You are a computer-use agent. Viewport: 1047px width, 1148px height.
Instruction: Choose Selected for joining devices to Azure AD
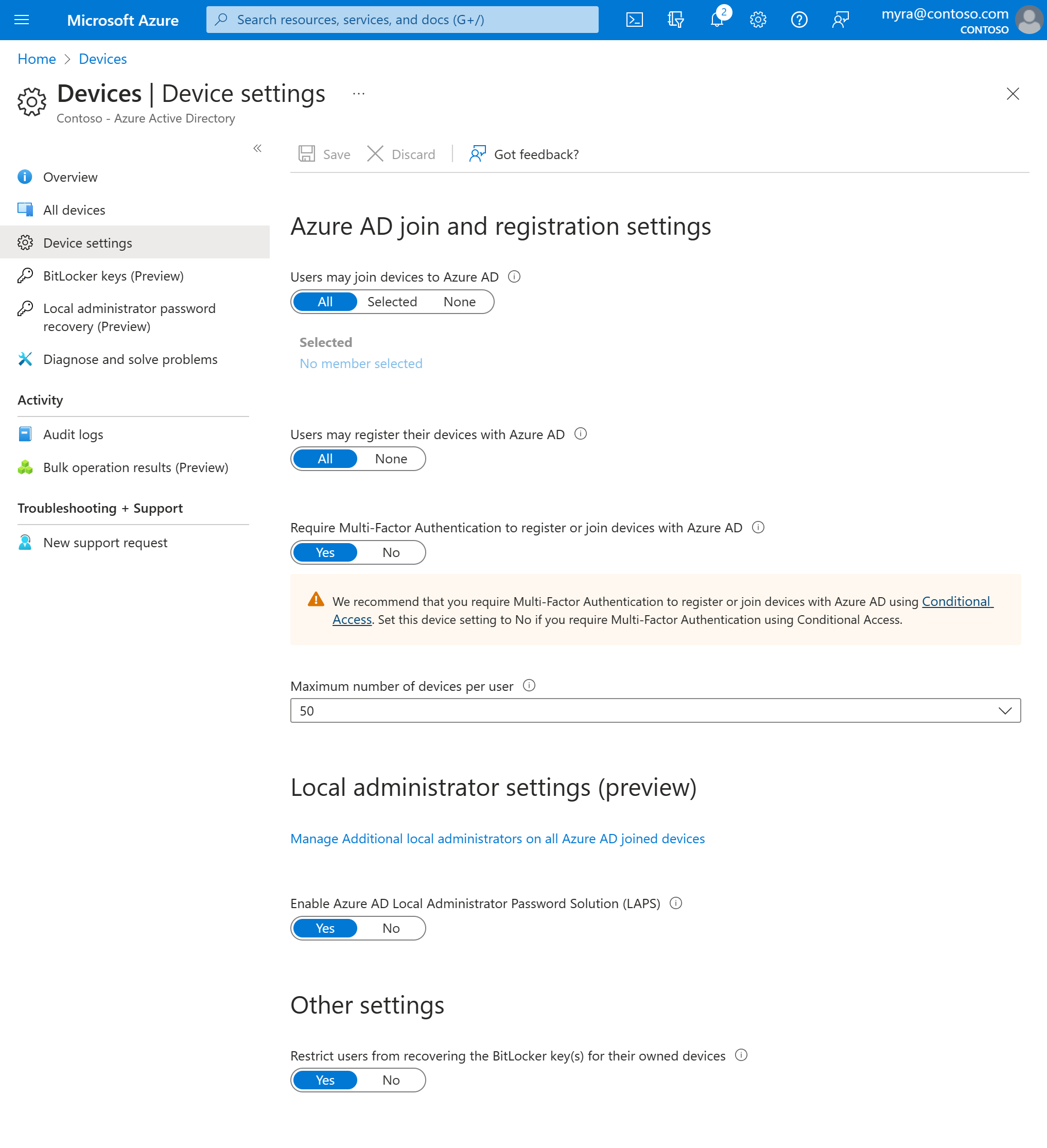(x=392, y=302)
